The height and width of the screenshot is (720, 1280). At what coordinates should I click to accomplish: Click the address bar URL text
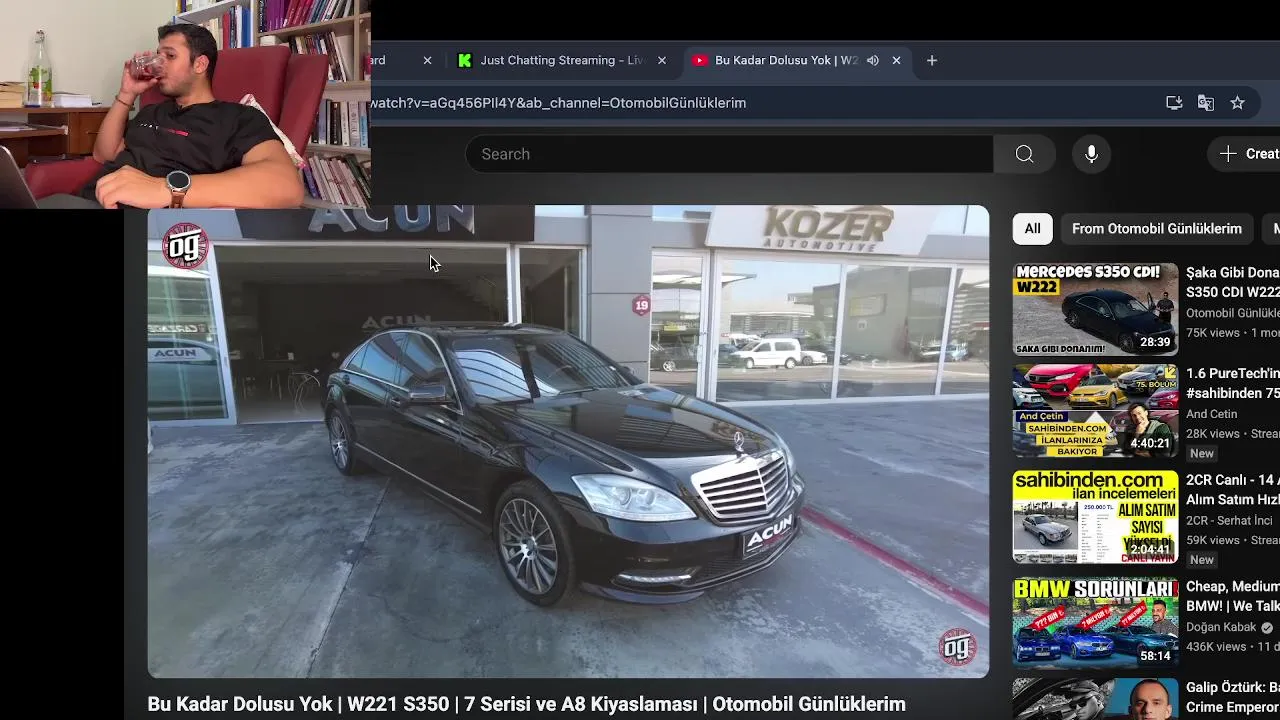click(559, 103)
